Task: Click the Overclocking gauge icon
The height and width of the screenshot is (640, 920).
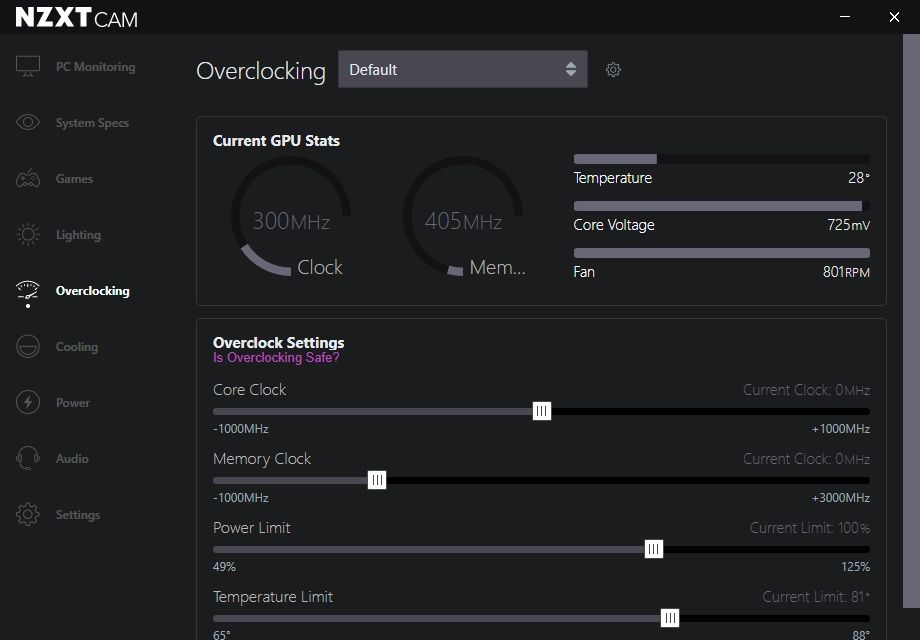Action: pyautogui.click(x=28, y=292)
